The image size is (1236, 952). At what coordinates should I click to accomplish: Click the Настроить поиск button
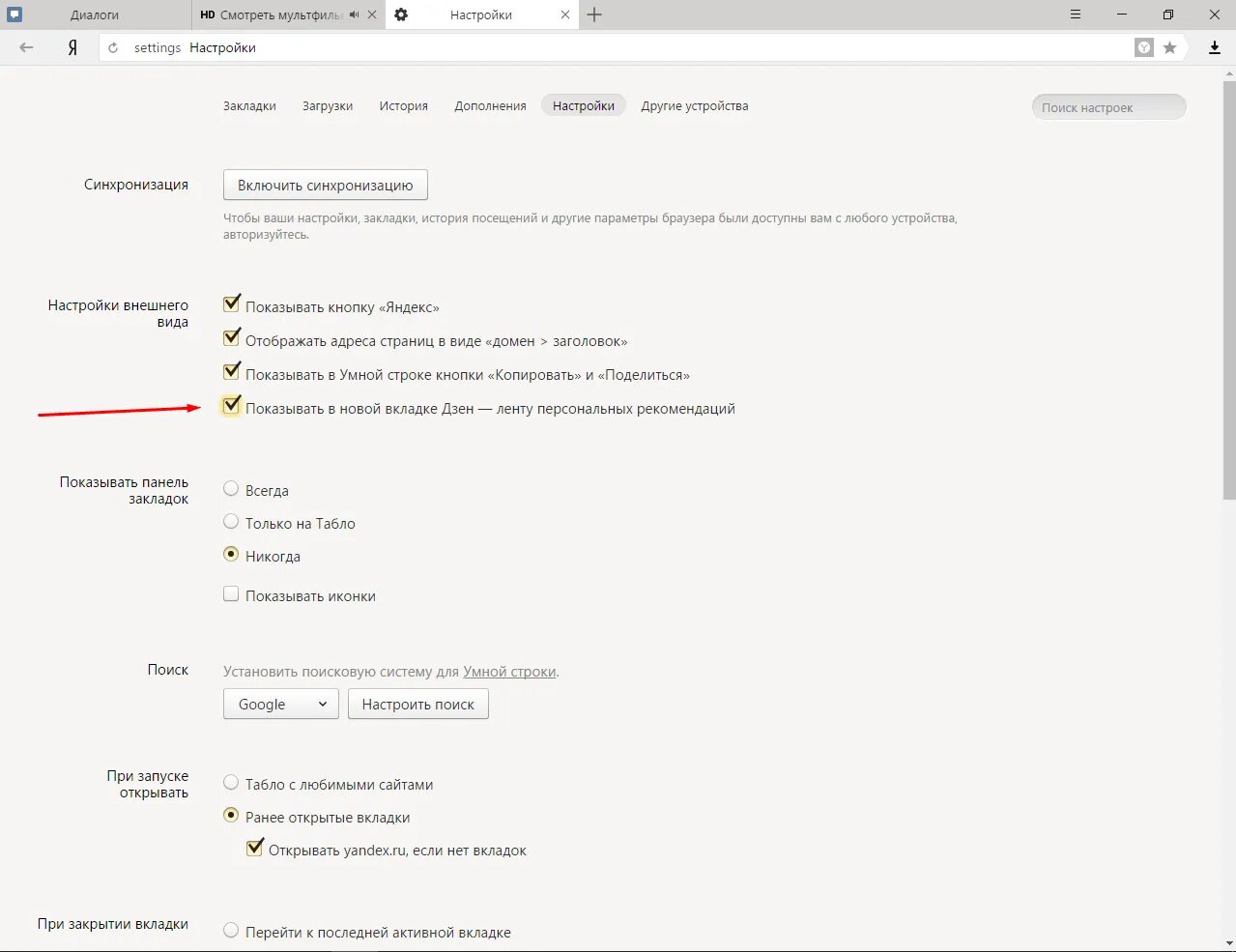(x=418, y=704)
